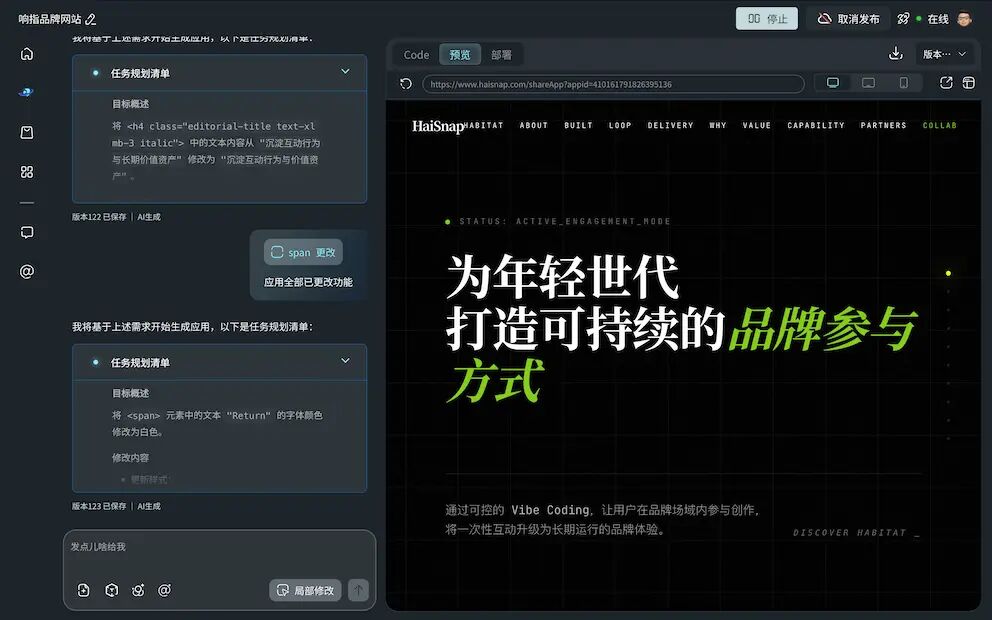This screenshot has height=620, width=992.
Task: Collapse the second 任务规划清单 card
Action: click(x=345, y=361)
